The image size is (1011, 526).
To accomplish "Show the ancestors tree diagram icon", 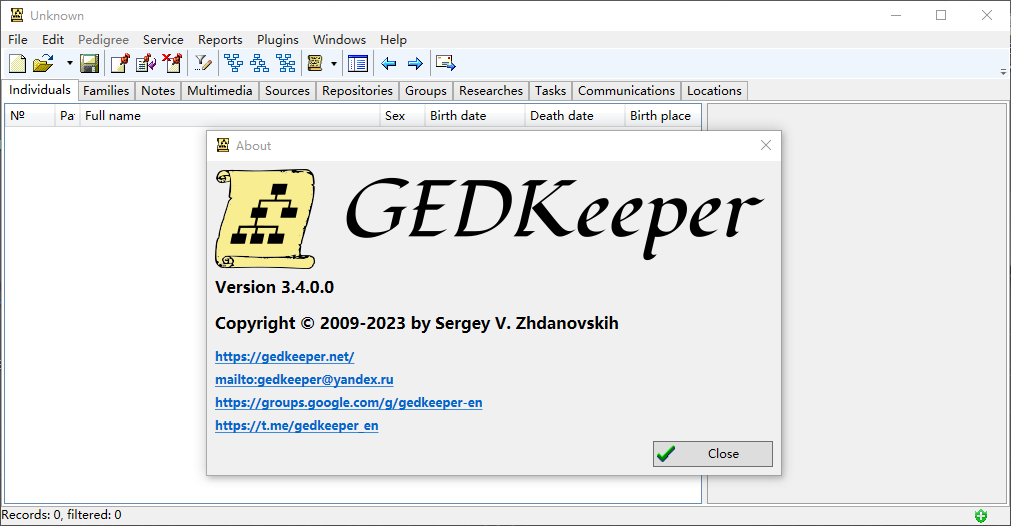I will coord(234,63).
